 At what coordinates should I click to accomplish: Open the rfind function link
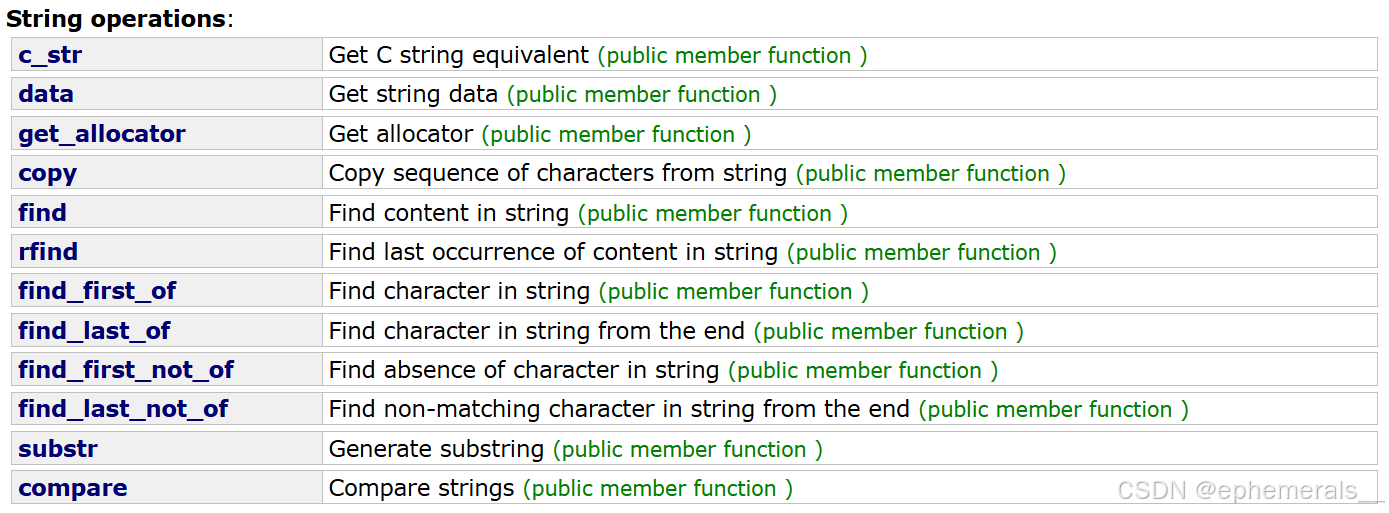click(x=48, y=252)
